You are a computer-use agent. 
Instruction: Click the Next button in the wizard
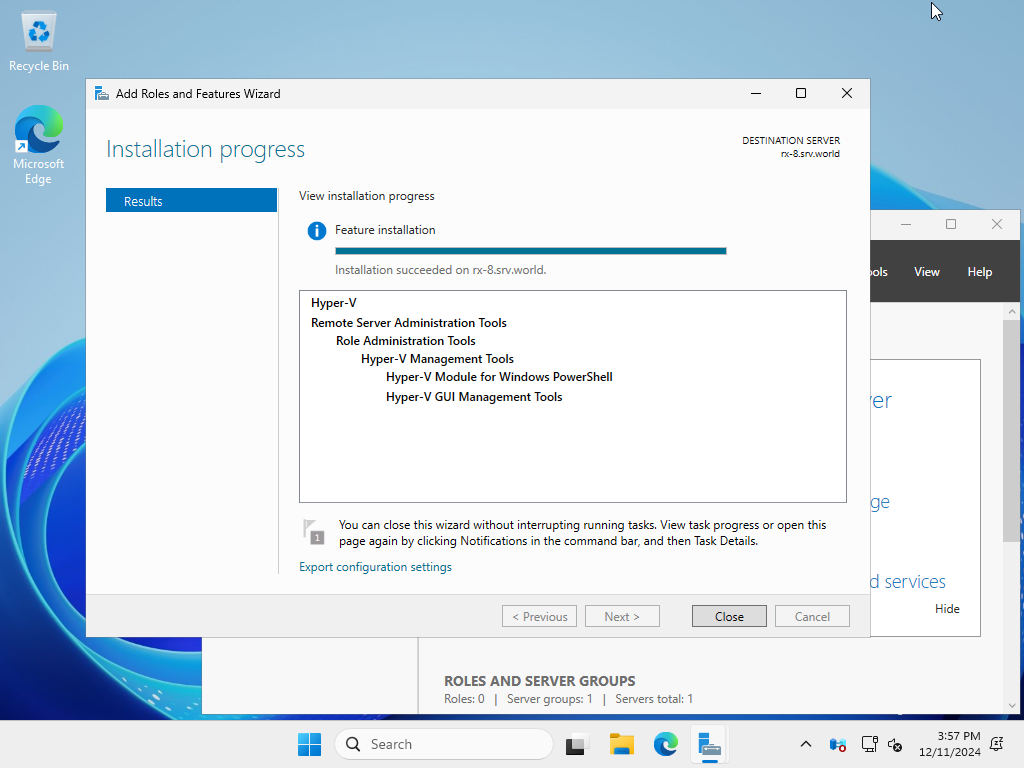click(x=622, y=616)
